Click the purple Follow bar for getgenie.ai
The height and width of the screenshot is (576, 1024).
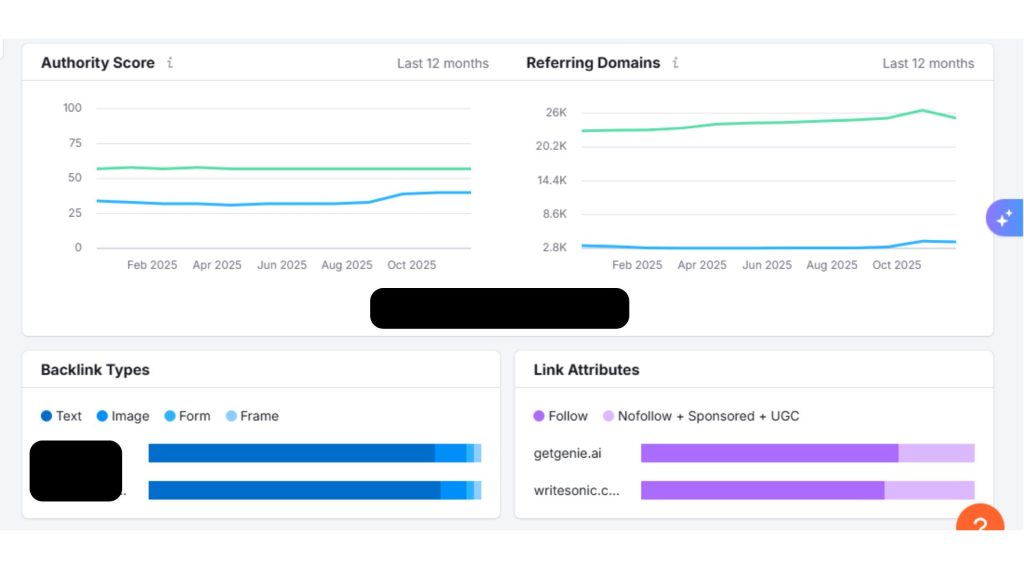tap(770, 453)
